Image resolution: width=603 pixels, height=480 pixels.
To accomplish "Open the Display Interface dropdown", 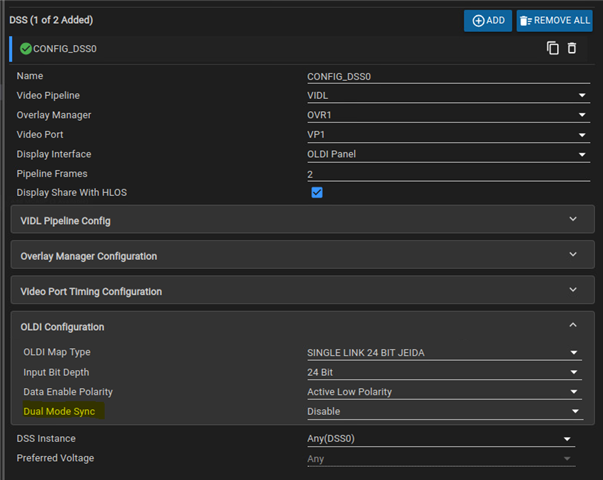I will 448,154.
